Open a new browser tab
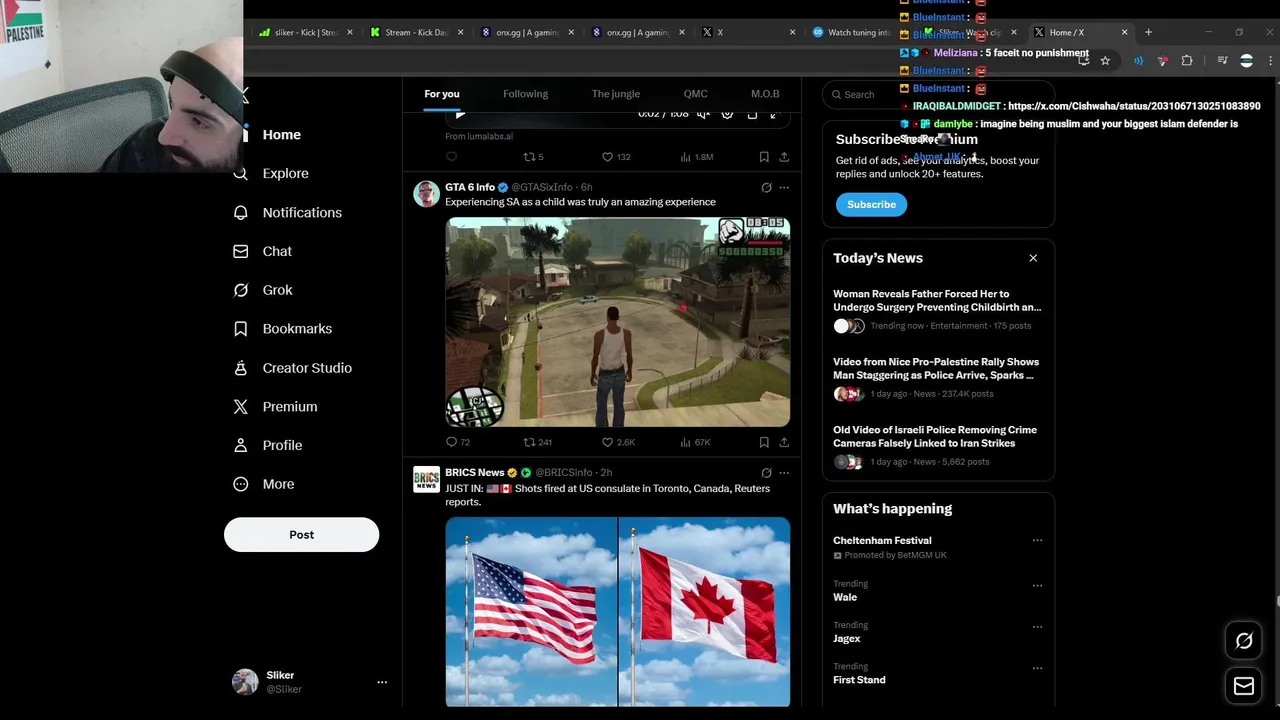 click(1148, 33)
